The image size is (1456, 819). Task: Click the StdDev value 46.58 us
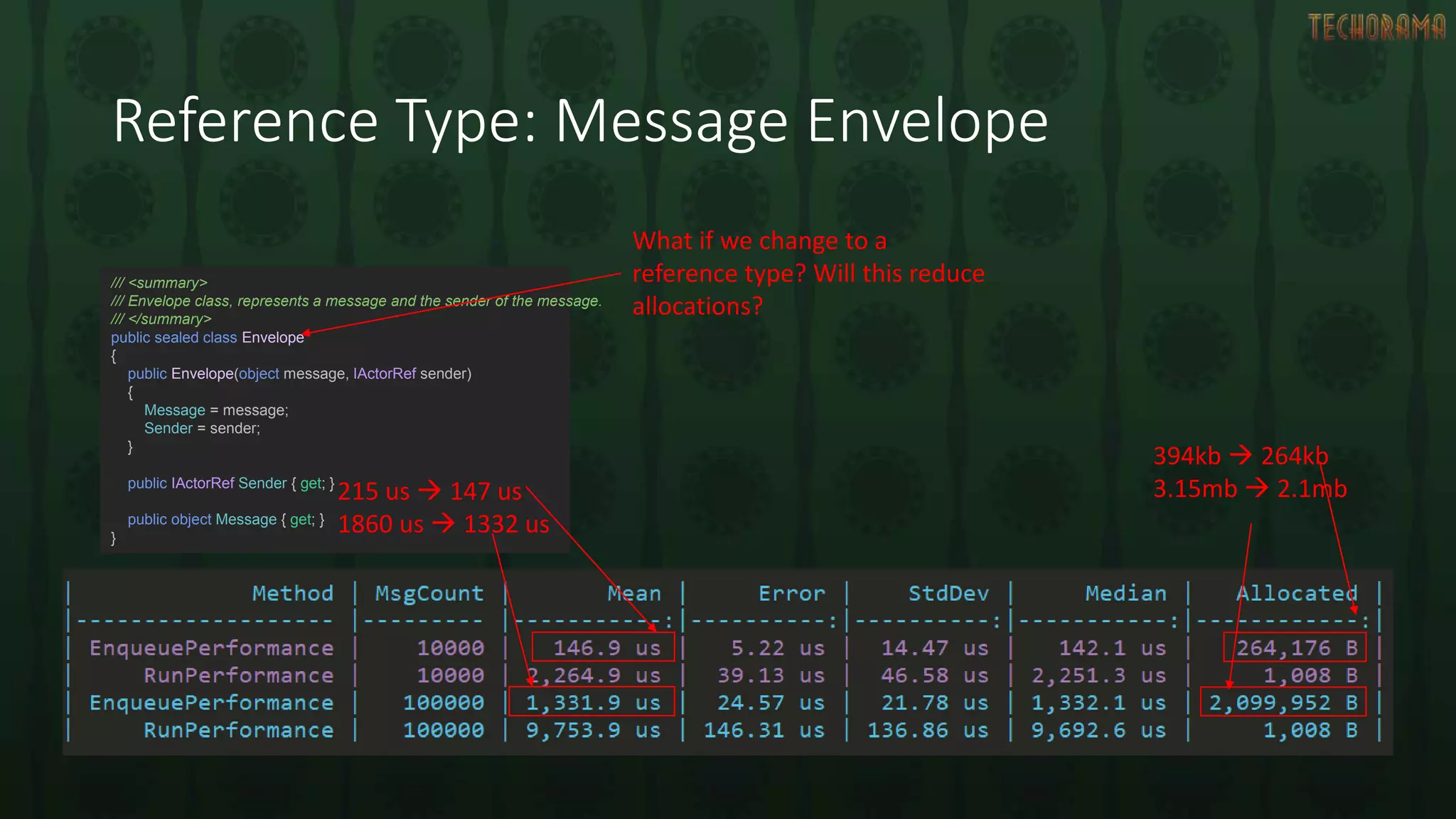935,675
